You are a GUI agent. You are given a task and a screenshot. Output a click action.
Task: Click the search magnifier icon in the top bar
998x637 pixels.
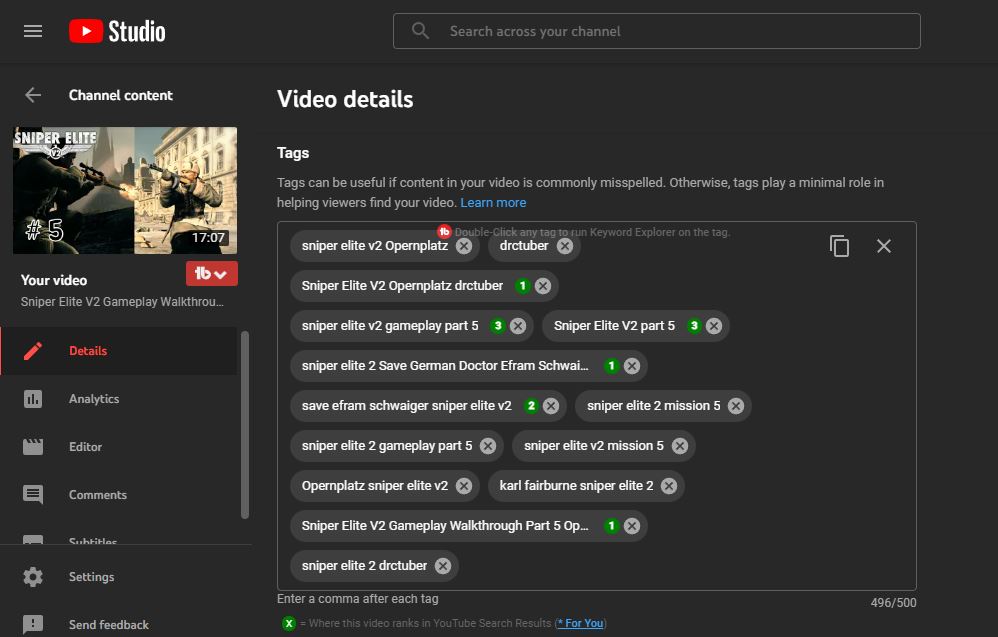420,31
